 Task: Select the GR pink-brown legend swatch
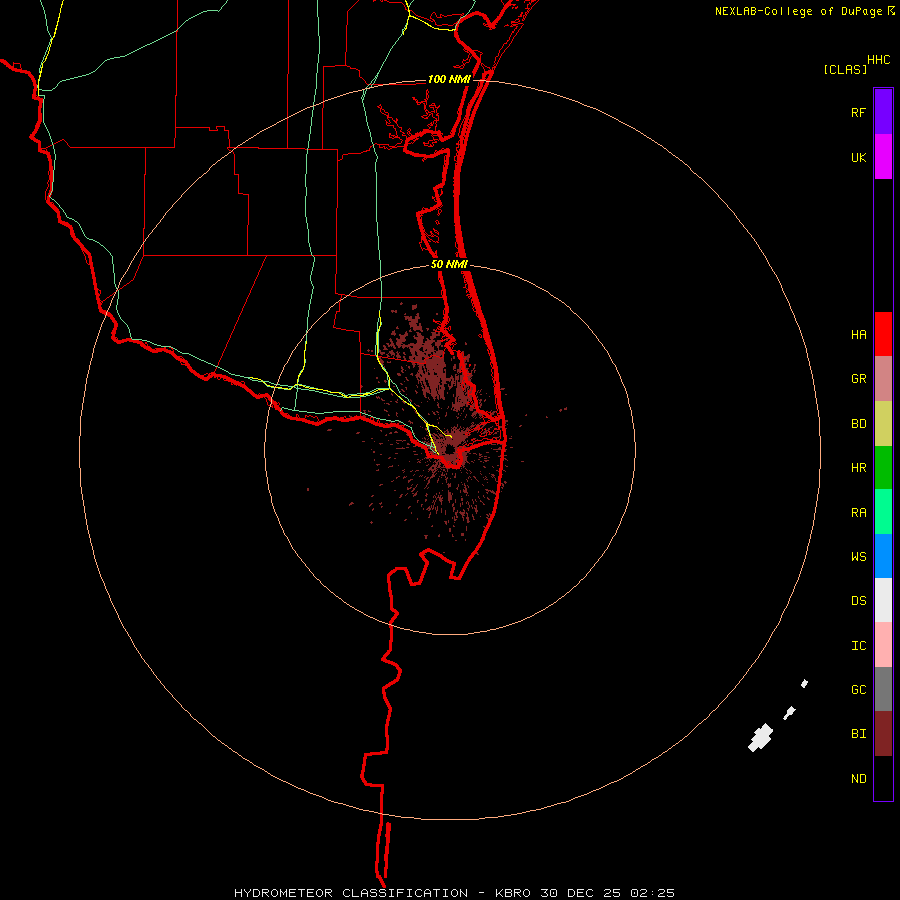coord(883,379)
